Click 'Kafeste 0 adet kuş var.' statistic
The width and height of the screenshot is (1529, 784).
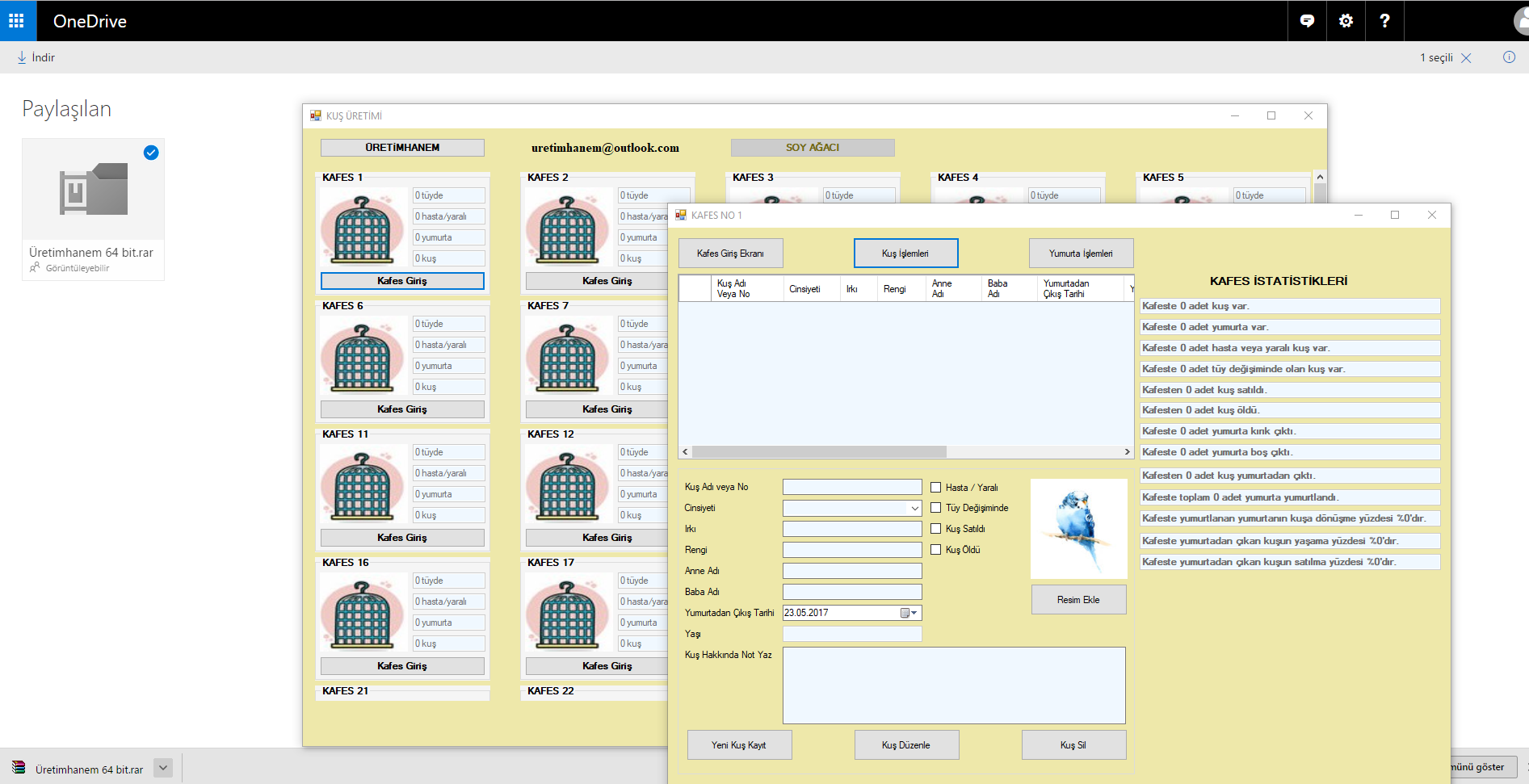1290,306
